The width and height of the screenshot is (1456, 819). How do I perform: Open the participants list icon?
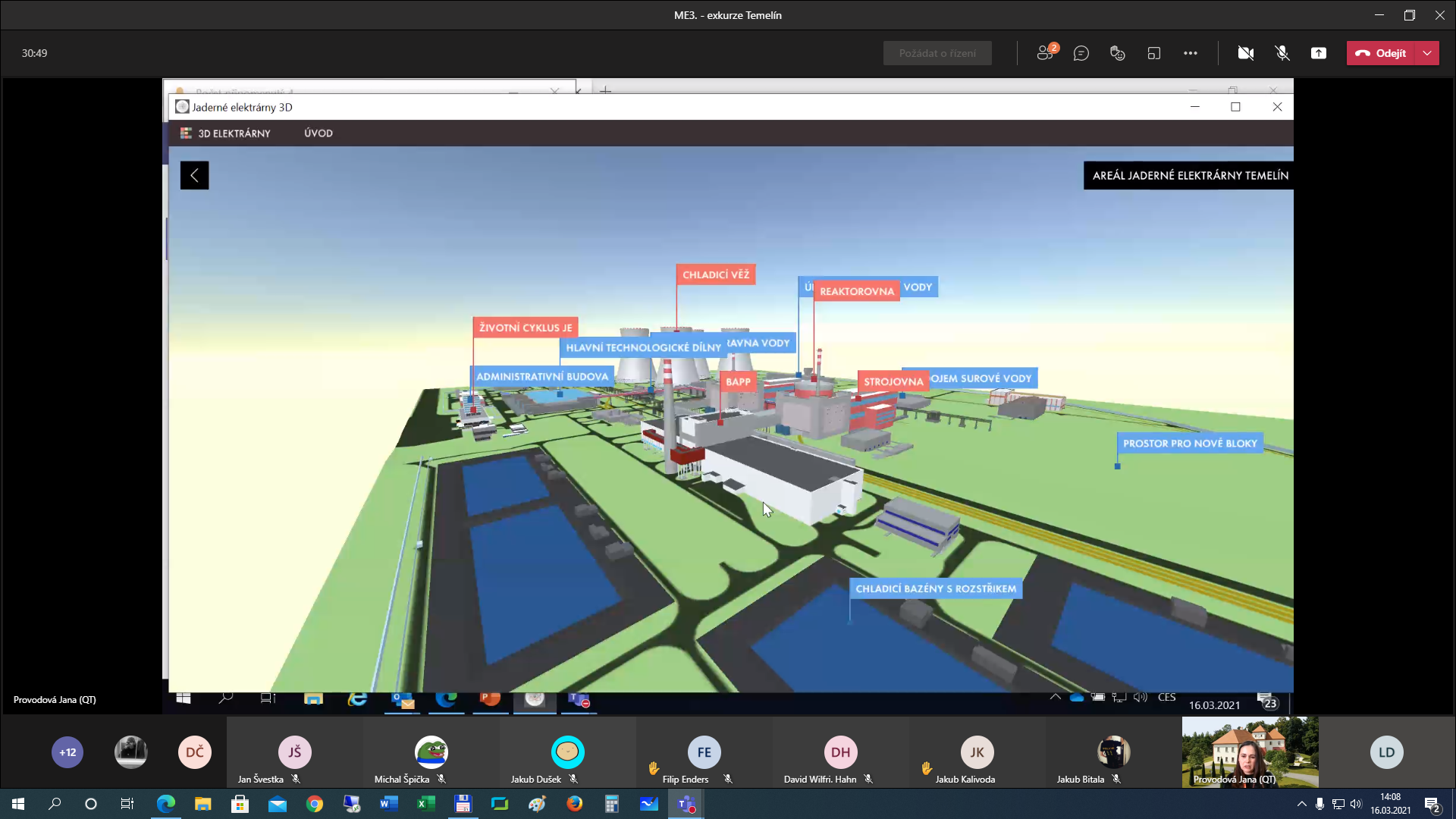tap(1046, 53)
